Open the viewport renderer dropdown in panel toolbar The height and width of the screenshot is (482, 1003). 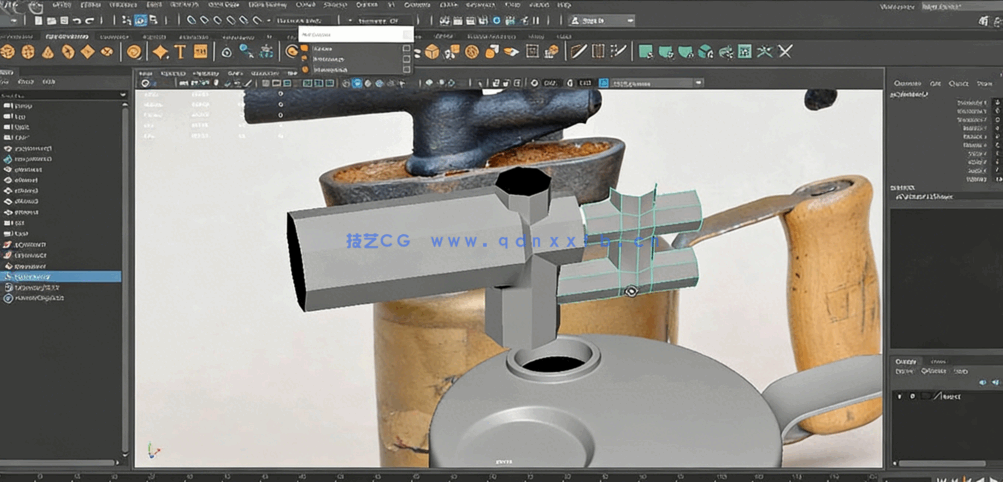[658, 83]
